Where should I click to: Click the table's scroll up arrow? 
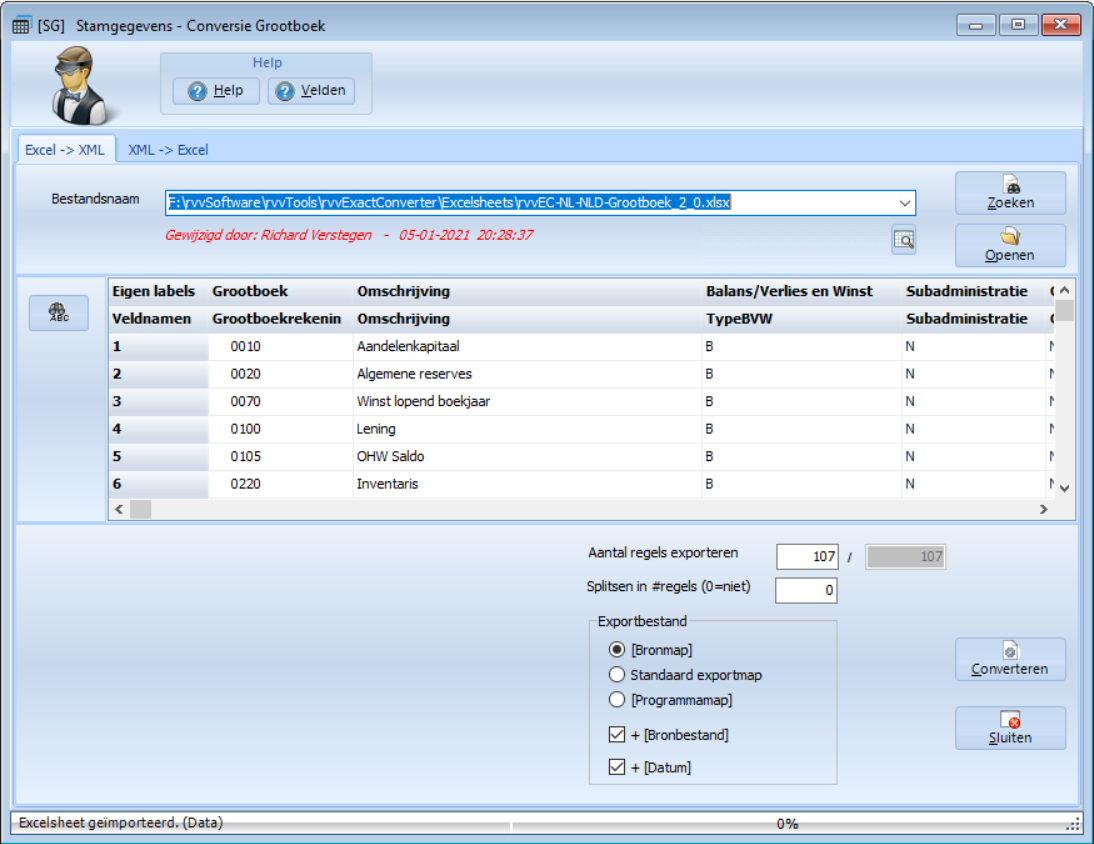1064,290
